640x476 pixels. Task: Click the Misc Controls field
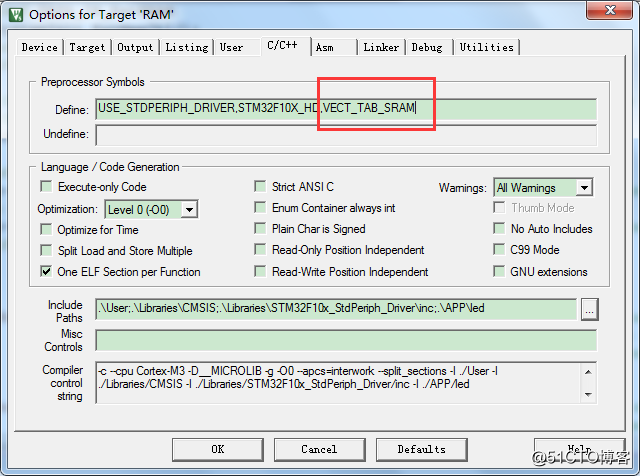(x=346, y=340)
